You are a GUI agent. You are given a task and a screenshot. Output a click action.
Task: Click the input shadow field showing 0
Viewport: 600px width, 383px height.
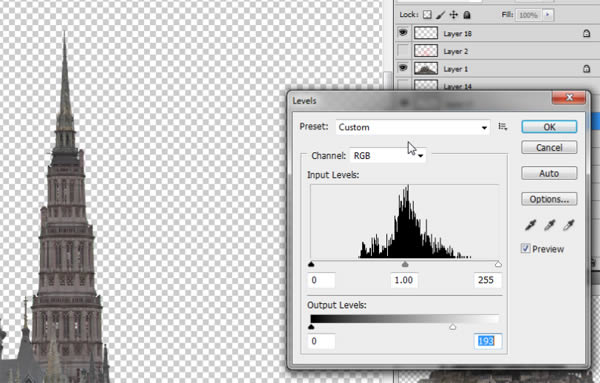[321, 280]
